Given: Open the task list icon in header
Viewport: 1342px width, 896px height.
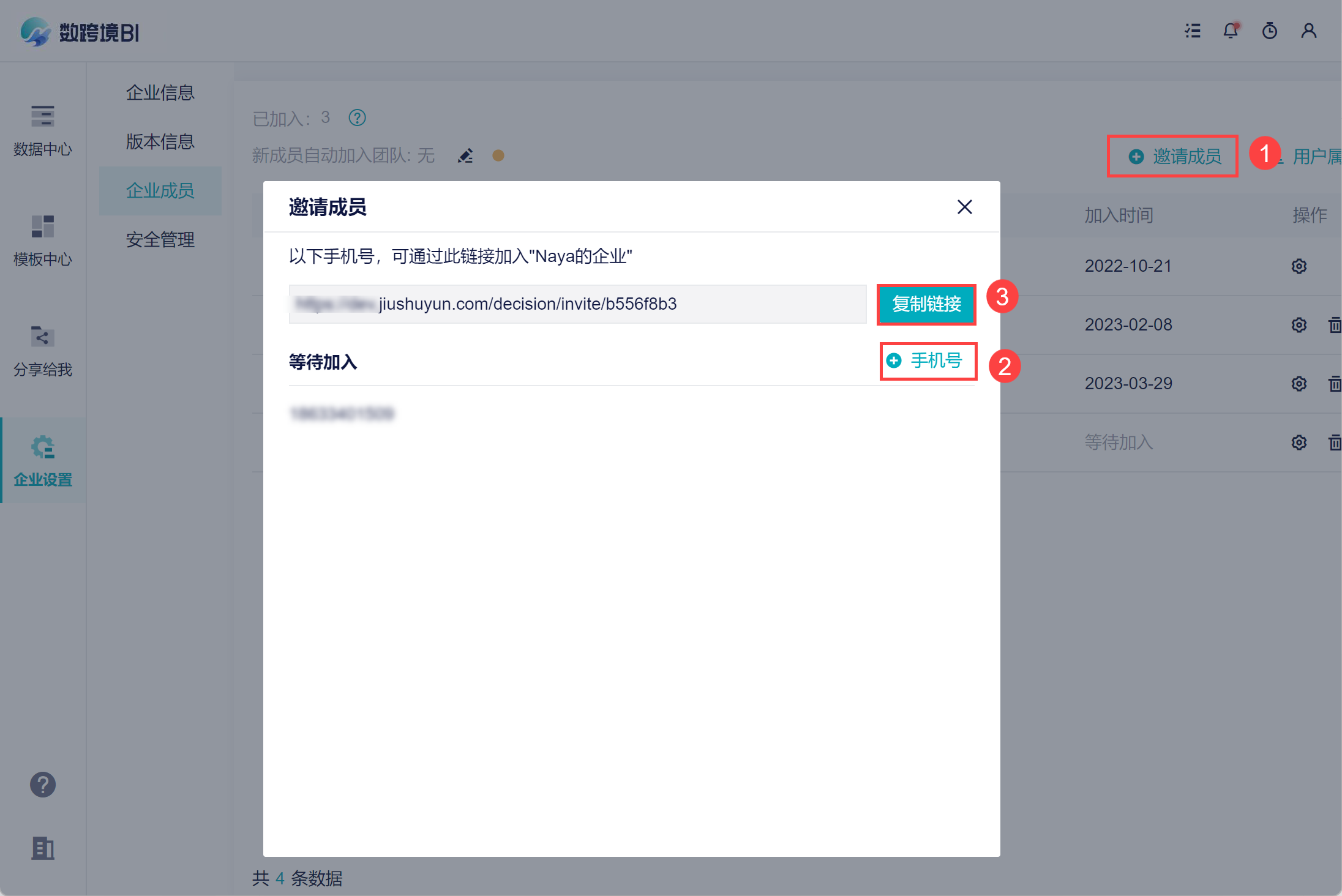Looking at the screenshot, I should [x=1192, y=31].
